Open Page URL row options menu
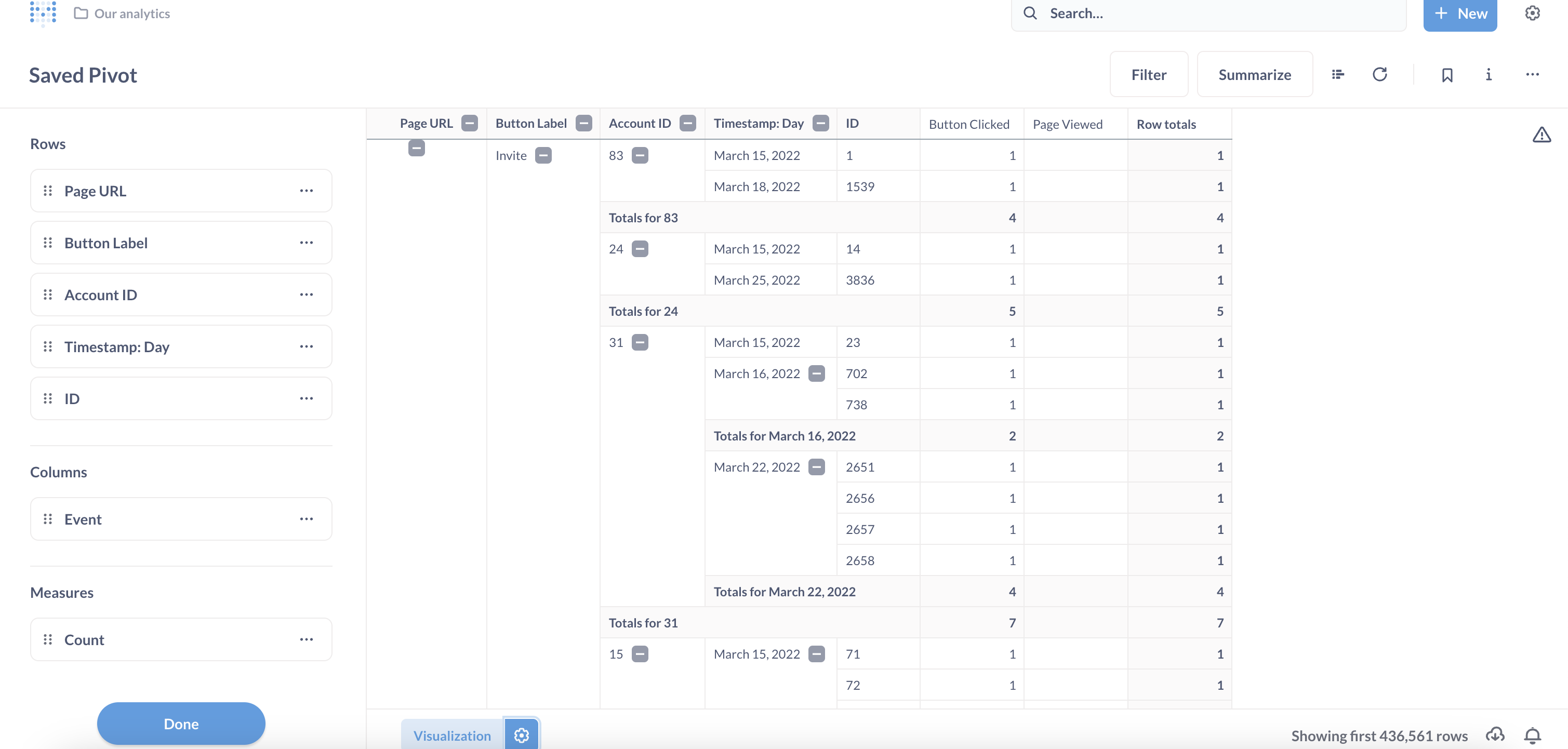This screenshot has width=1568, height=749. tap(307, 191)
